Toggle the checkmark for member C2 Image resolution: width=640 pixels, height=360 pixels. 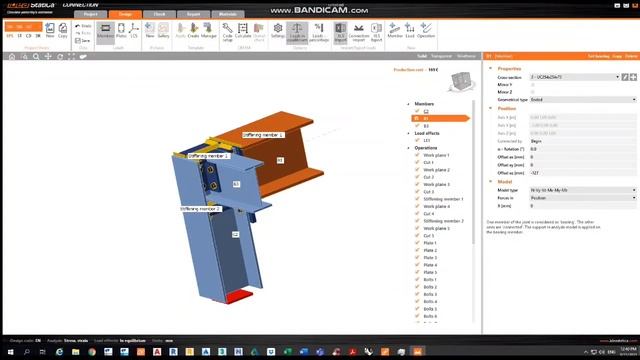pyautogui.click(x=417, y=111)
